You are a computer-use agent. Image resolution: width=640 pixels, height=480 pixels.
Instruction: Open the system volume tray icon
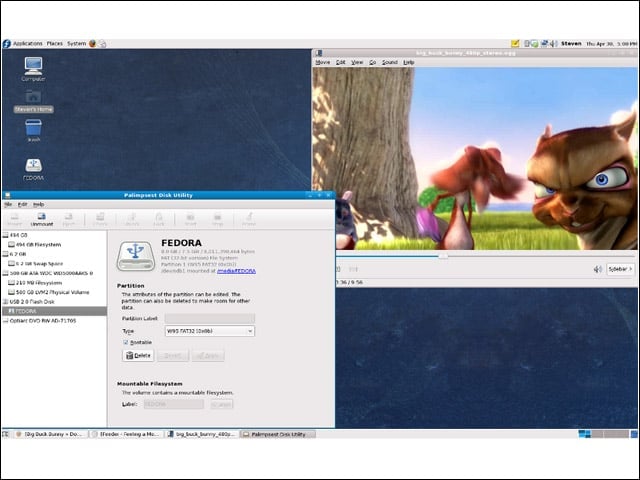coord(553,43)
